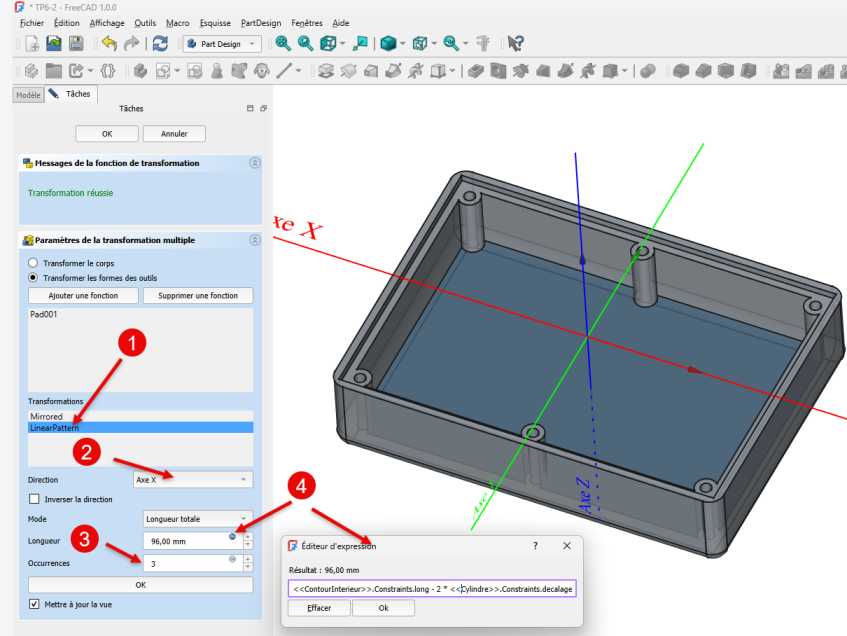Click the Fit all zoom icon
This screenshot has height=636, width=847.
tap(283, 43)
